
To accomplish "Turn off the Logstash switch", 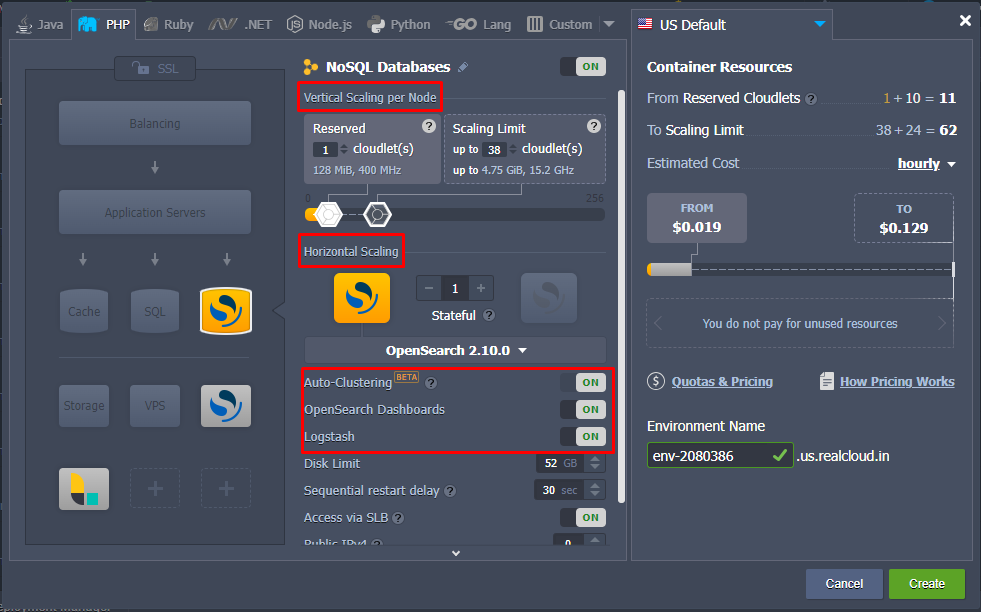I will coord(582,436).
